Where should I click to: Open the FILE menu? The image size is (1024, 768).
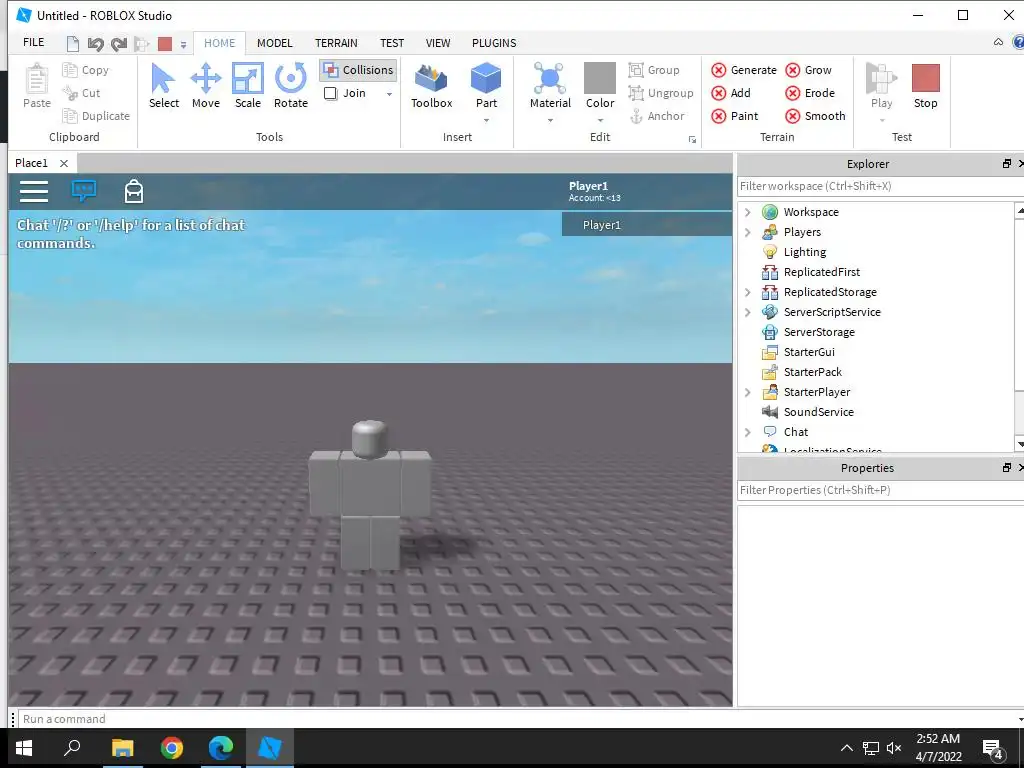pos(33,42)
